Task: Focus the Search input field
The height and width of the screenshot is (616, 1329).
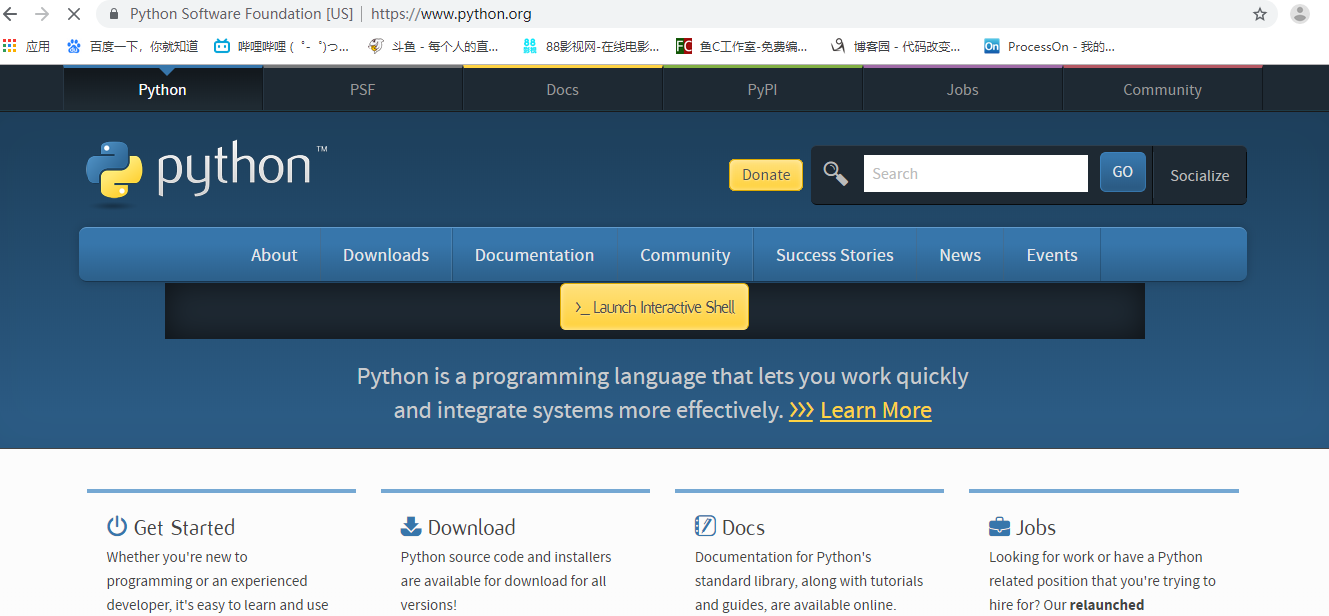Action: (x=975, y=174)
